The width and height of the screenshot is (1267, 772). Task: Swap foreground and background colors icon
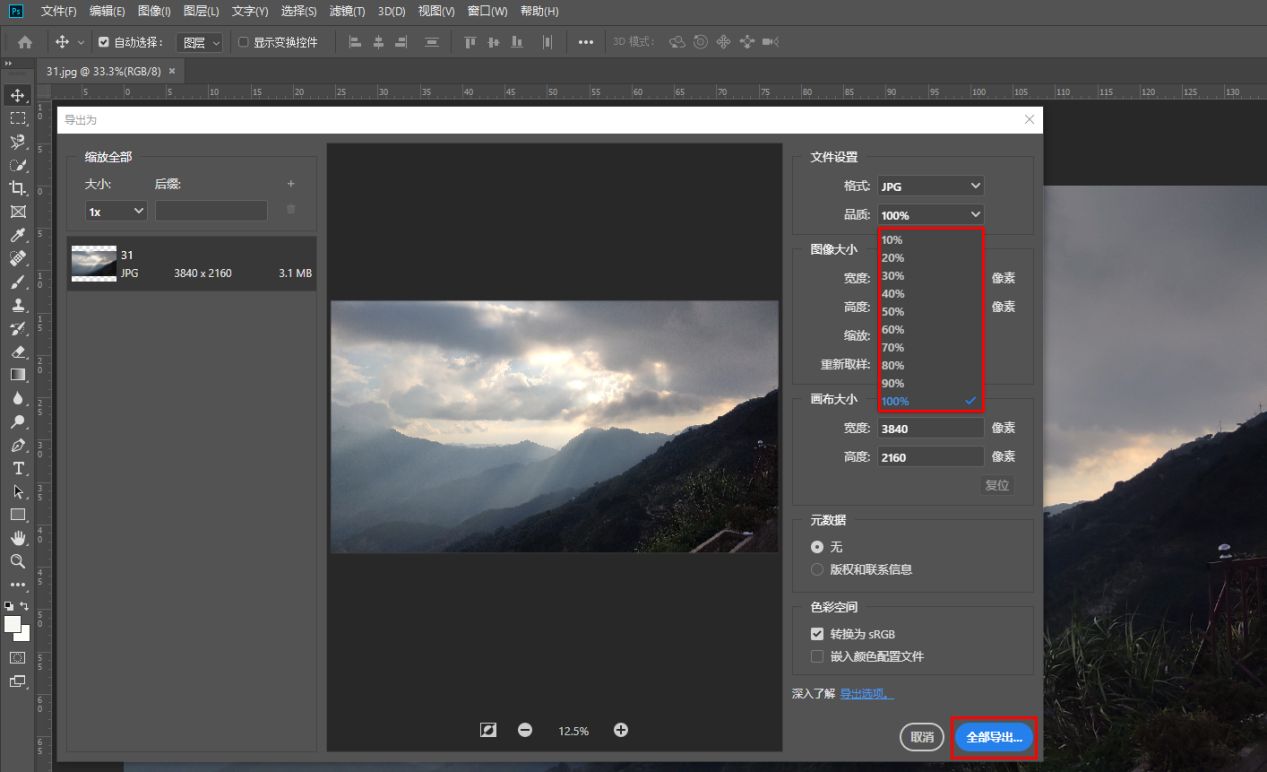click(x=24, y=606)
